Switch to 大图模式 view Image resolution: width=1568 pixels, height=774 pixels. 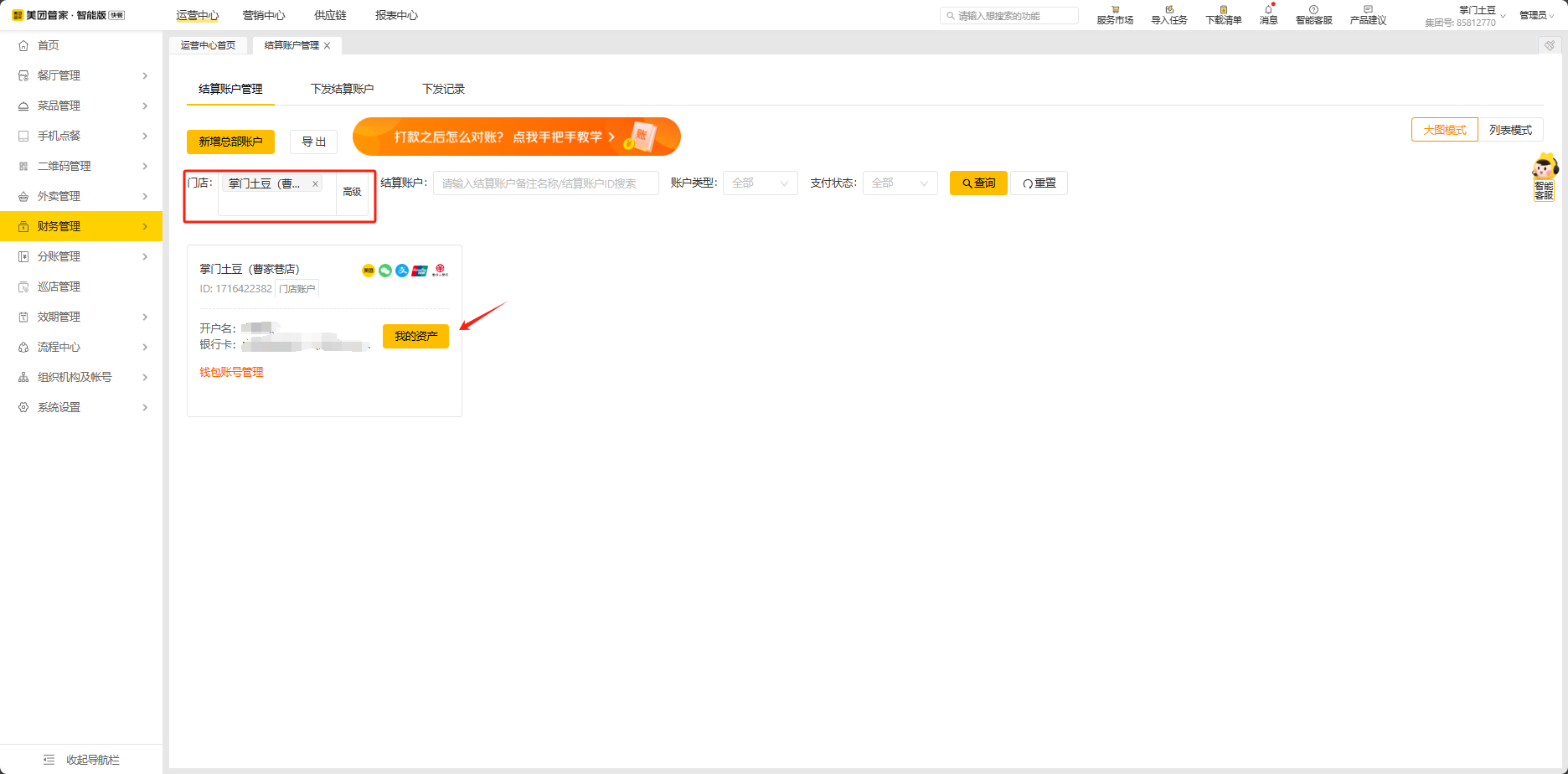coord(1445,130)
